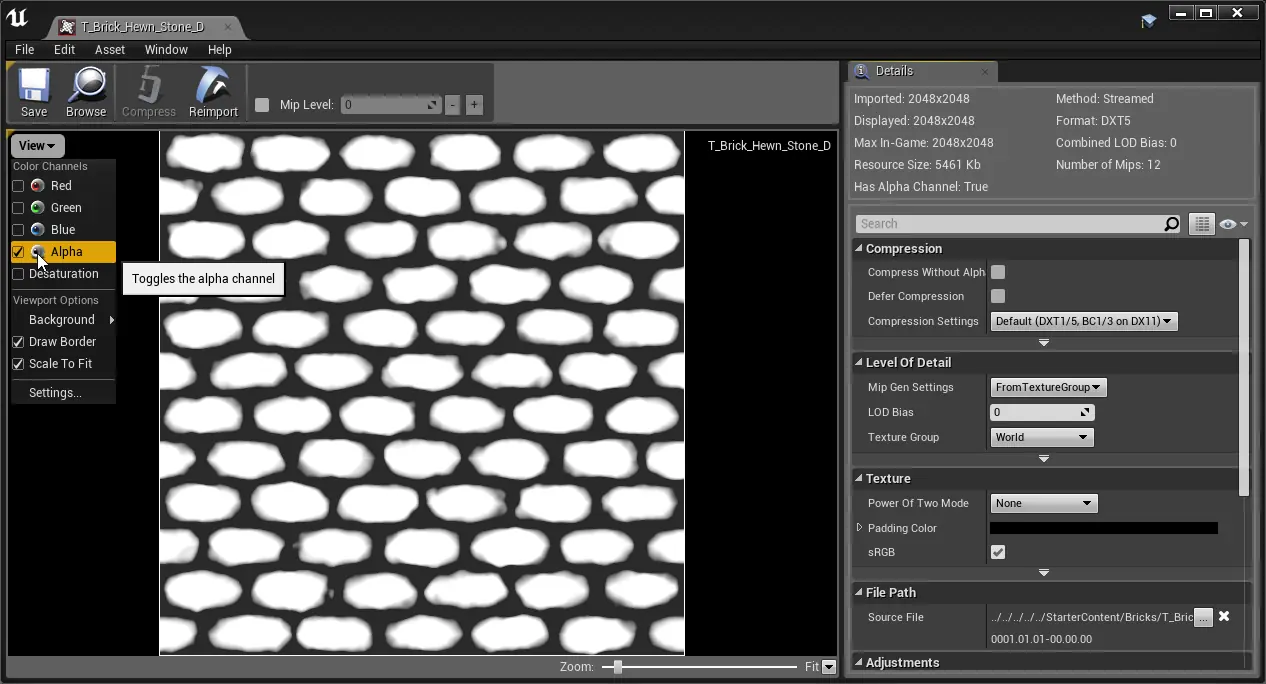Screen dimensions: 1266x684
Task: Close the Details panel tab
Action: click(x=985, y=72)
